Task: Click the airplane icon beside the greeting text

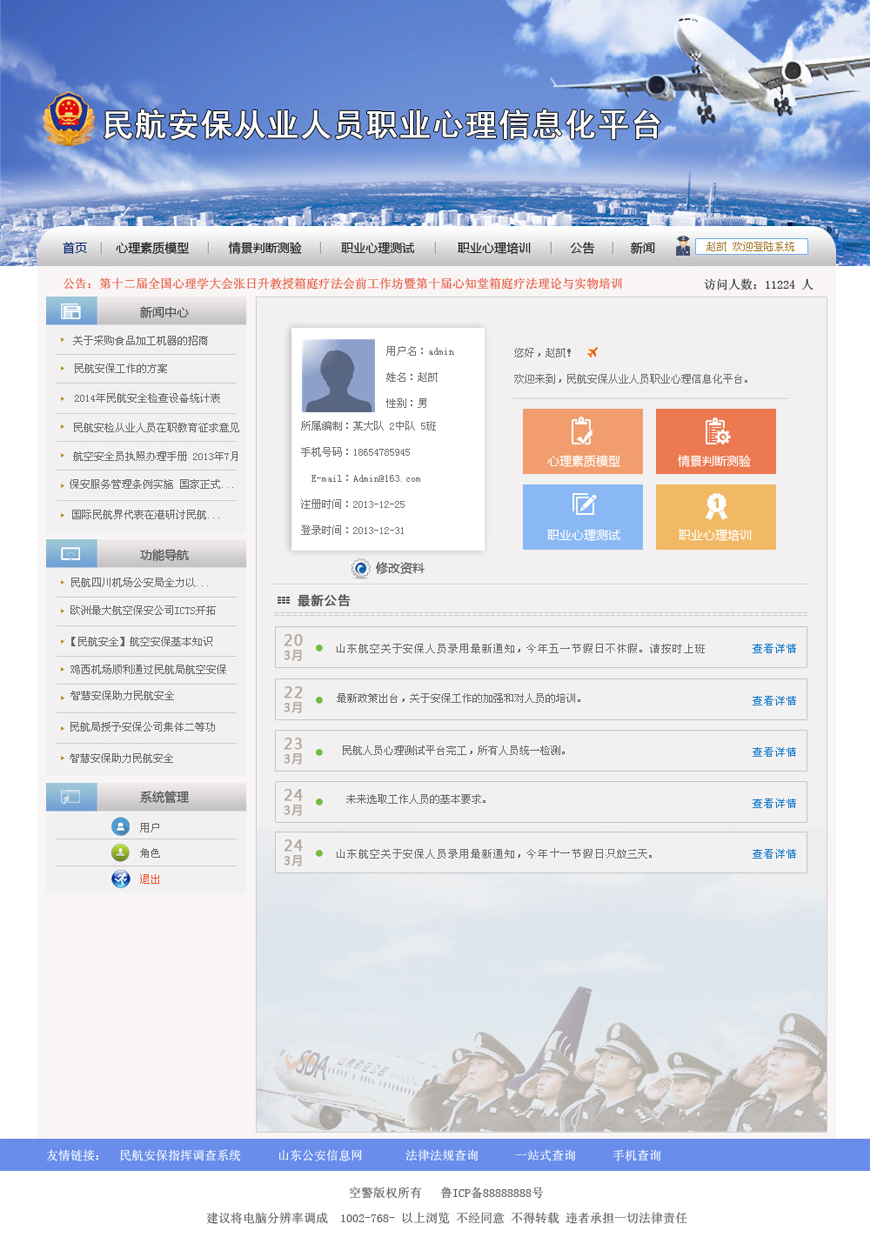Action: click(591, 351)
